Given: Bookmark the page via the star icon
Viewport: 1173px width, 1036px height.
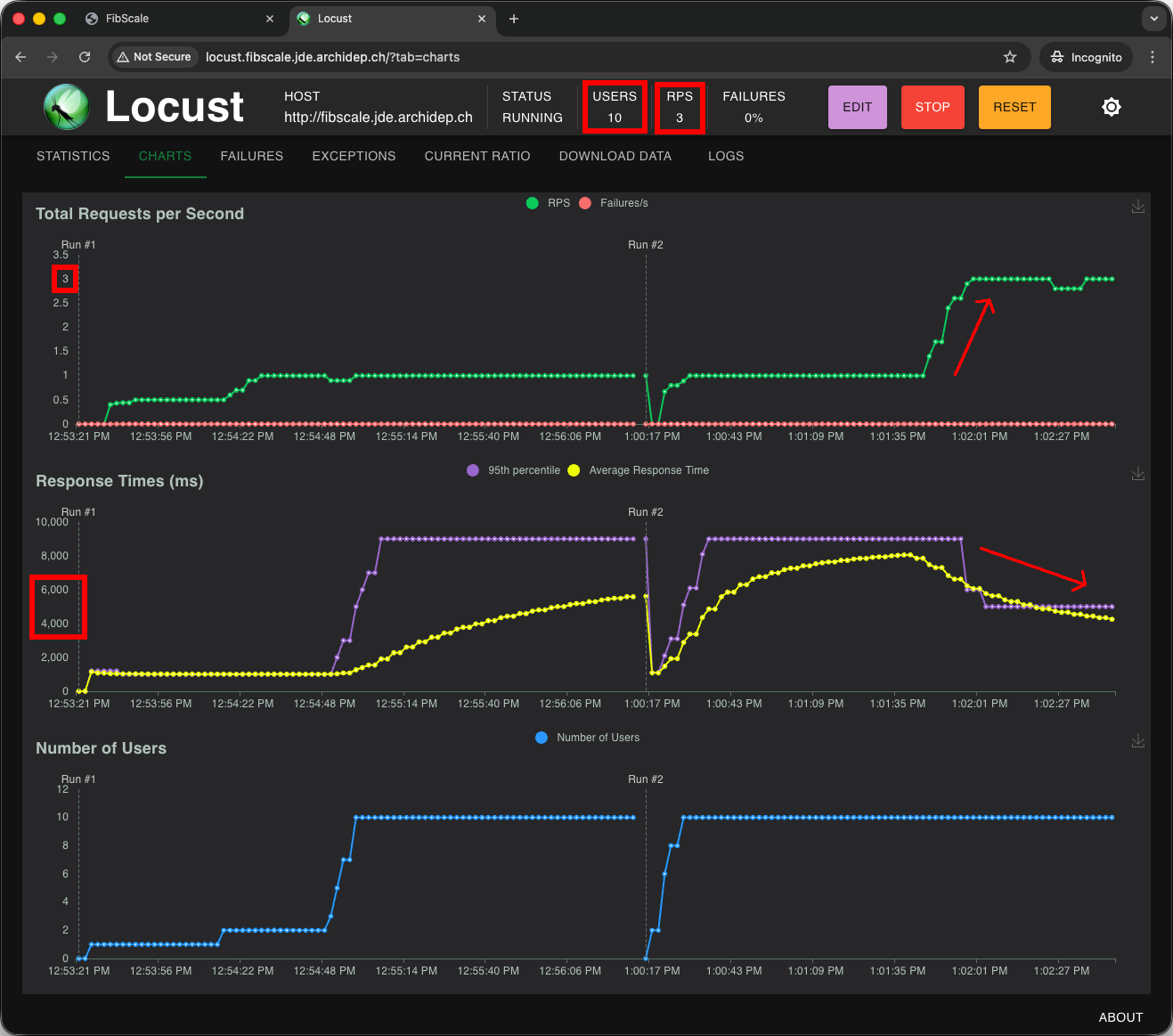Looking at the screenshot, I should point(1010,57).
